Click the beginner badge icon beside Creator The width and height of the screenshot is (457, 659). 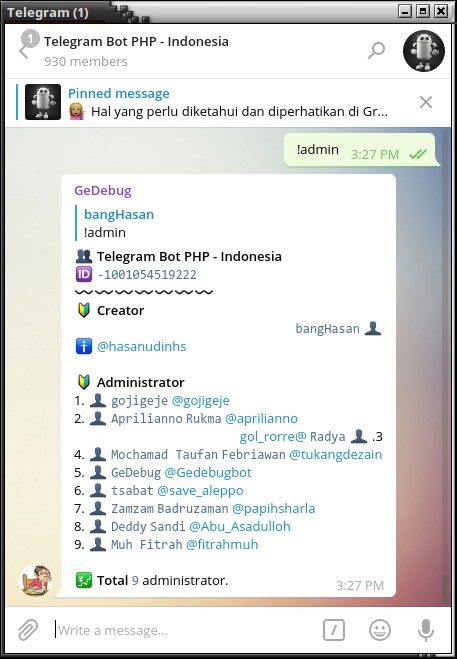coord(84,311)
